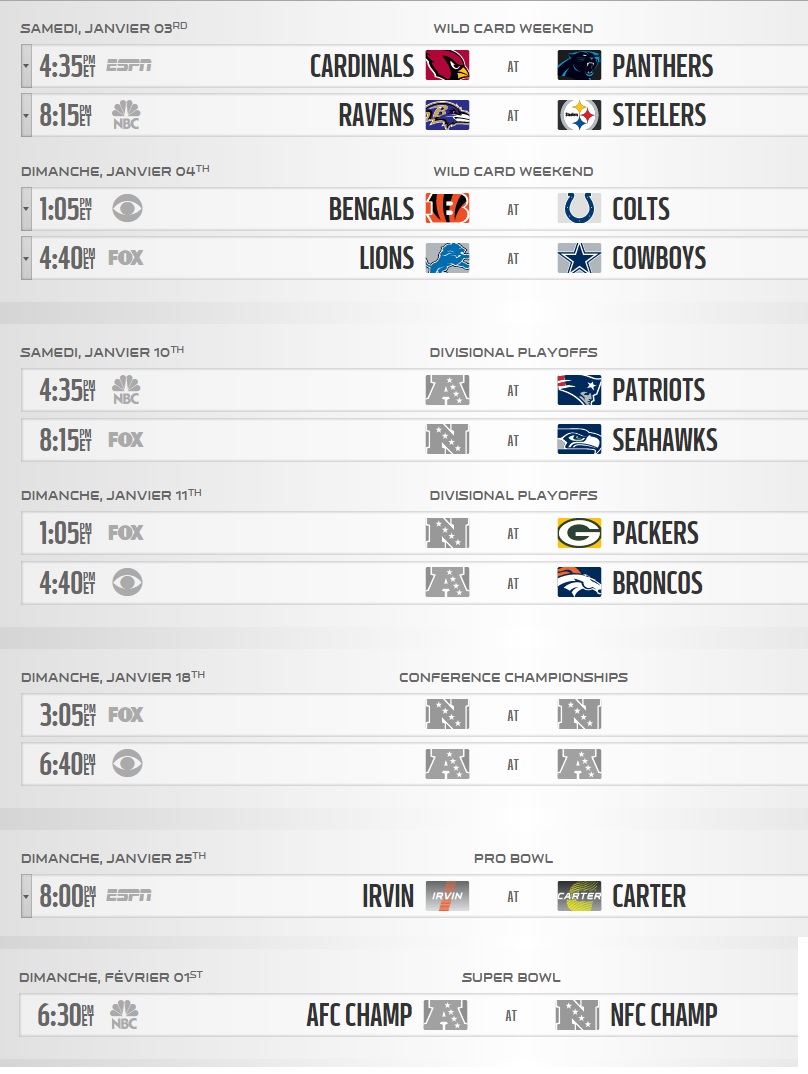Select the Ravens logo icon
The height and width of the screenshot is (1074, 808).
pyautogui.click(x=447, y=115)
